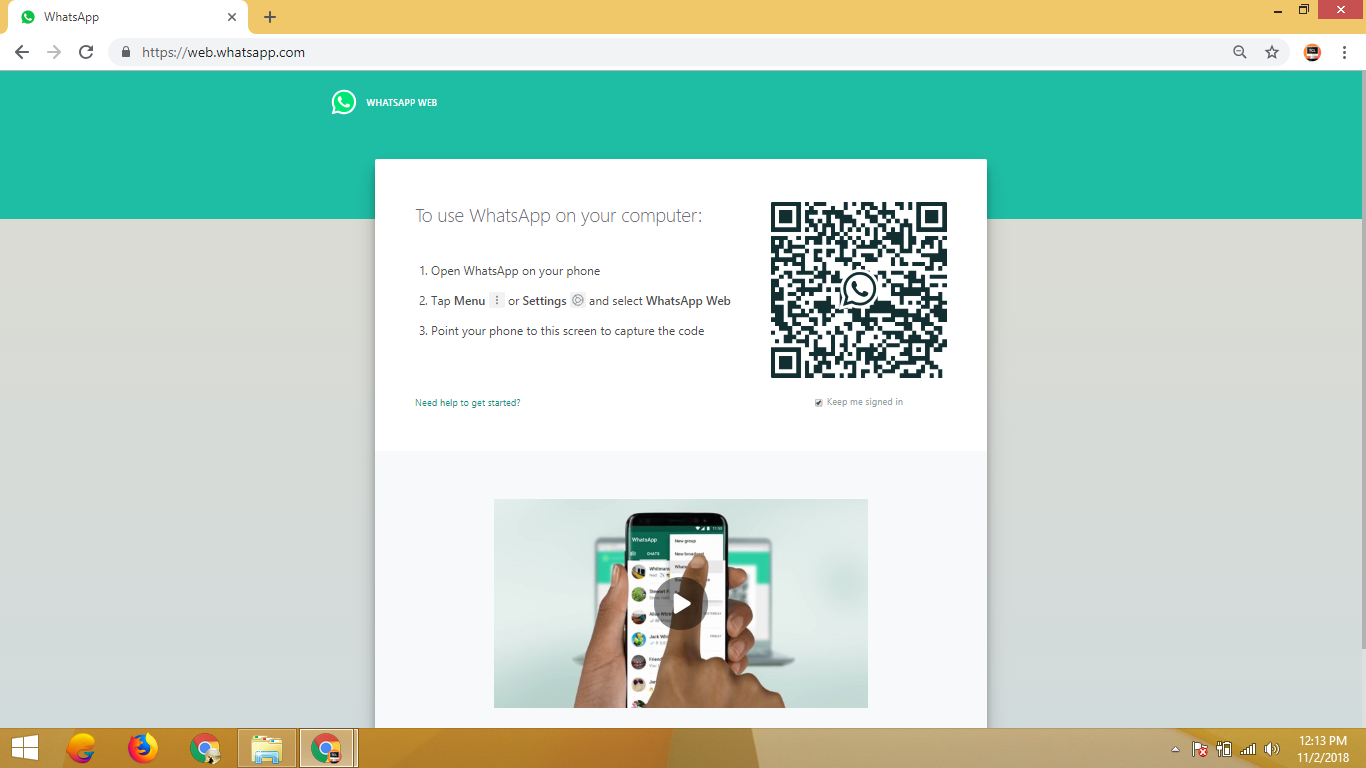Click the browser forward arrow

coord(54,52)
